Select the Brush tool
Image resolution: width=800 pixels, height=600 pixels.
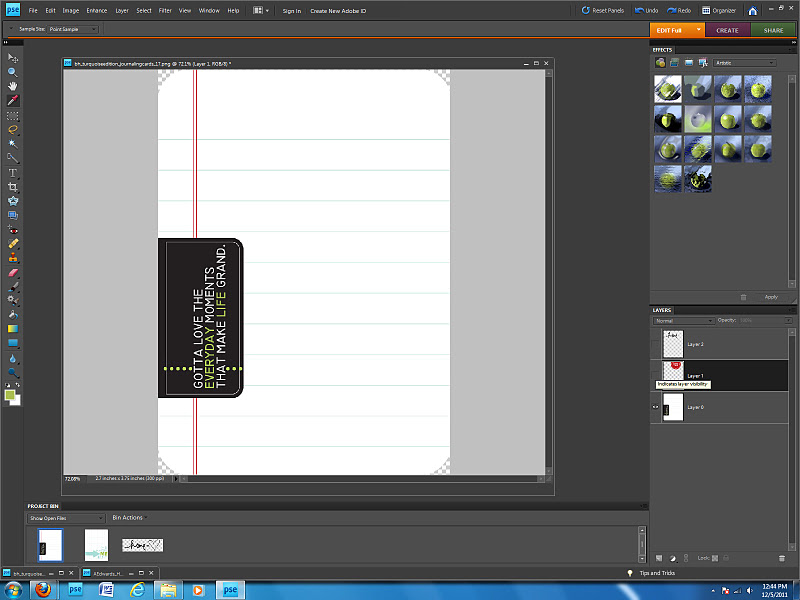pyautogui.click(x=13, y=287)
